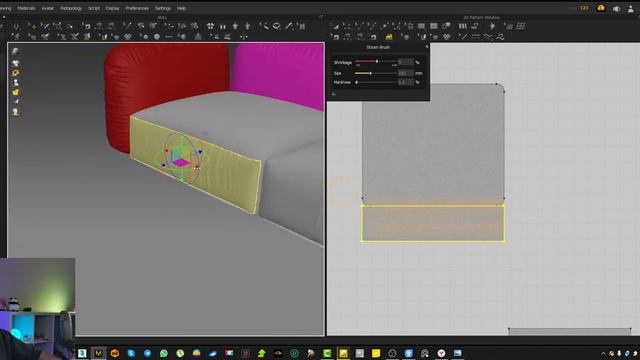
Task: Click the pin icon on Steam Brush panel header
Action: [427, 47]
